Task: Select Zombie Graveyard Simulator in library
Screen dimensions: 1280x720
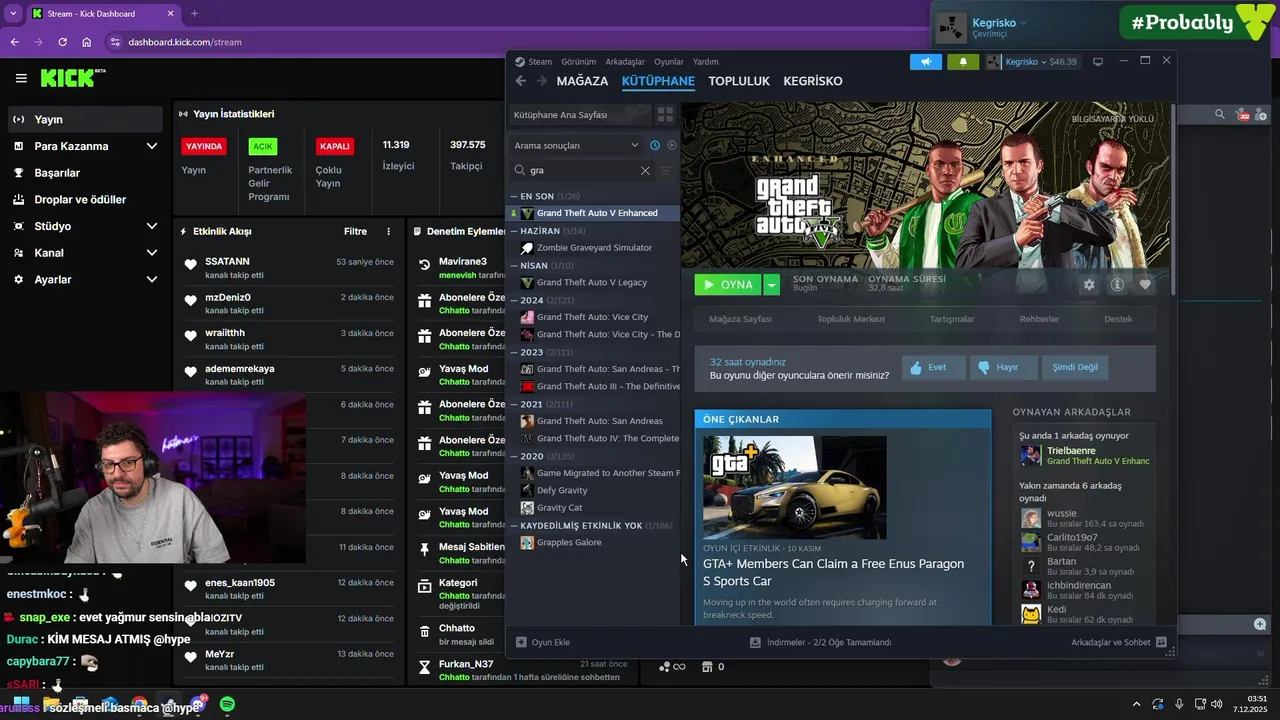Action: [x=594, y=248]
